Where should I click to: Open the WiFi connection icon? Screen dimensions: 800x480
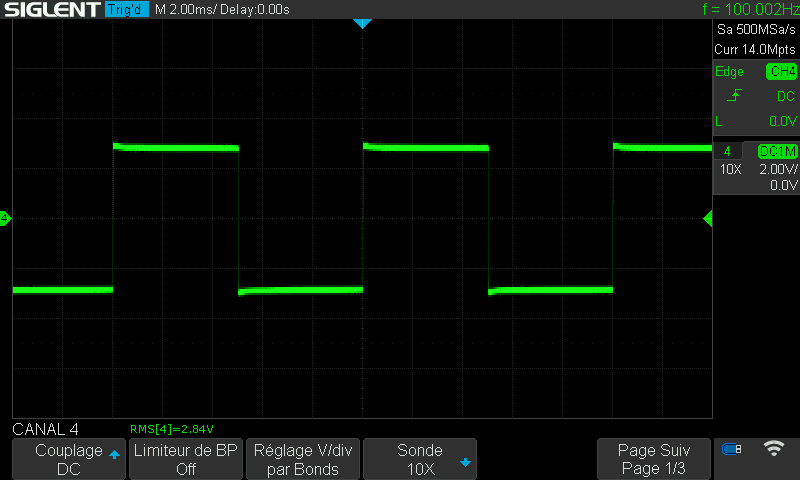click(x=773, y=449)
